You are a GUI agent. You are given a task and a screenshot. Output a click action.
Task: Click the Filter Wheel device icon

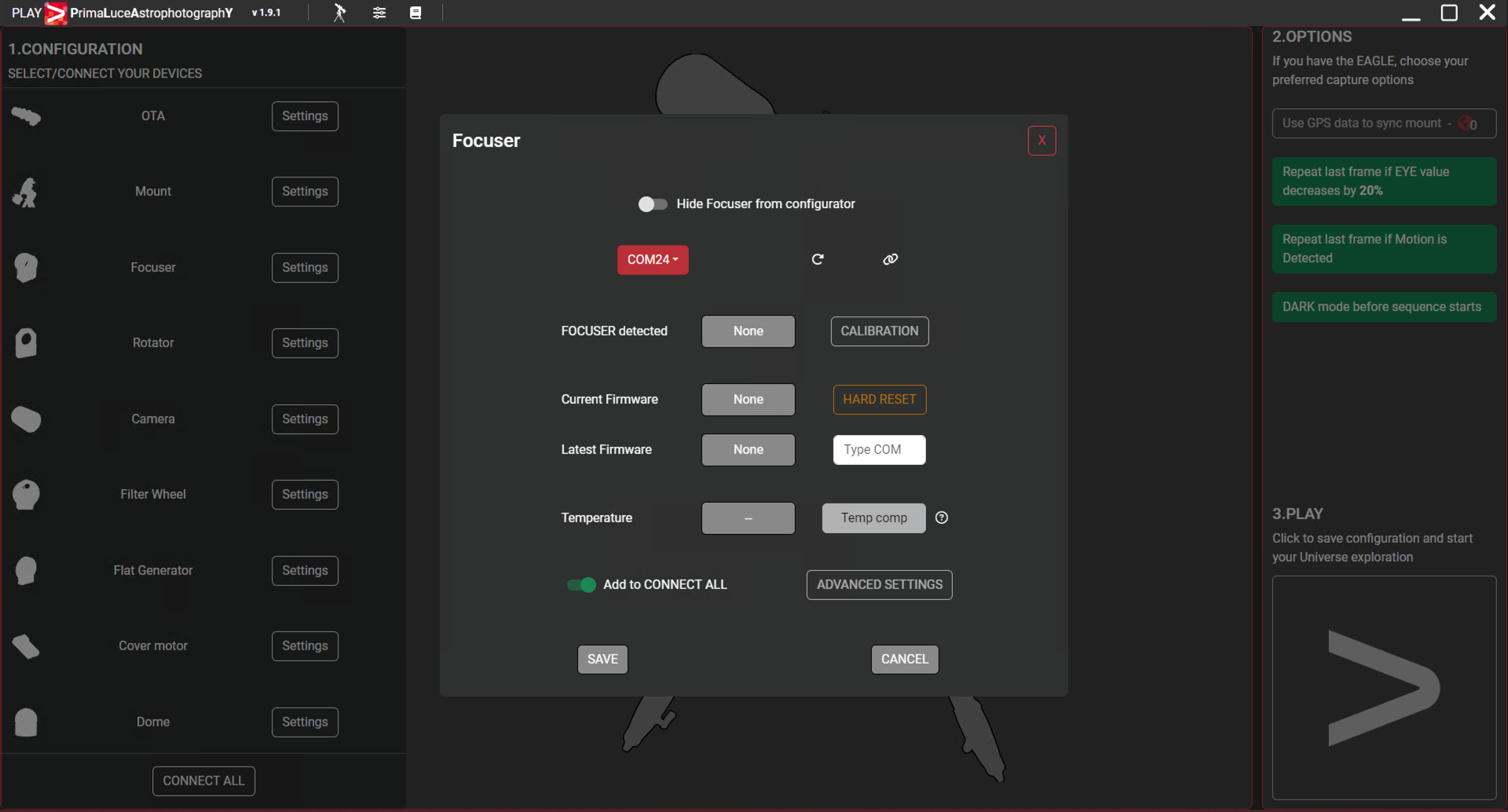point(26,495)
